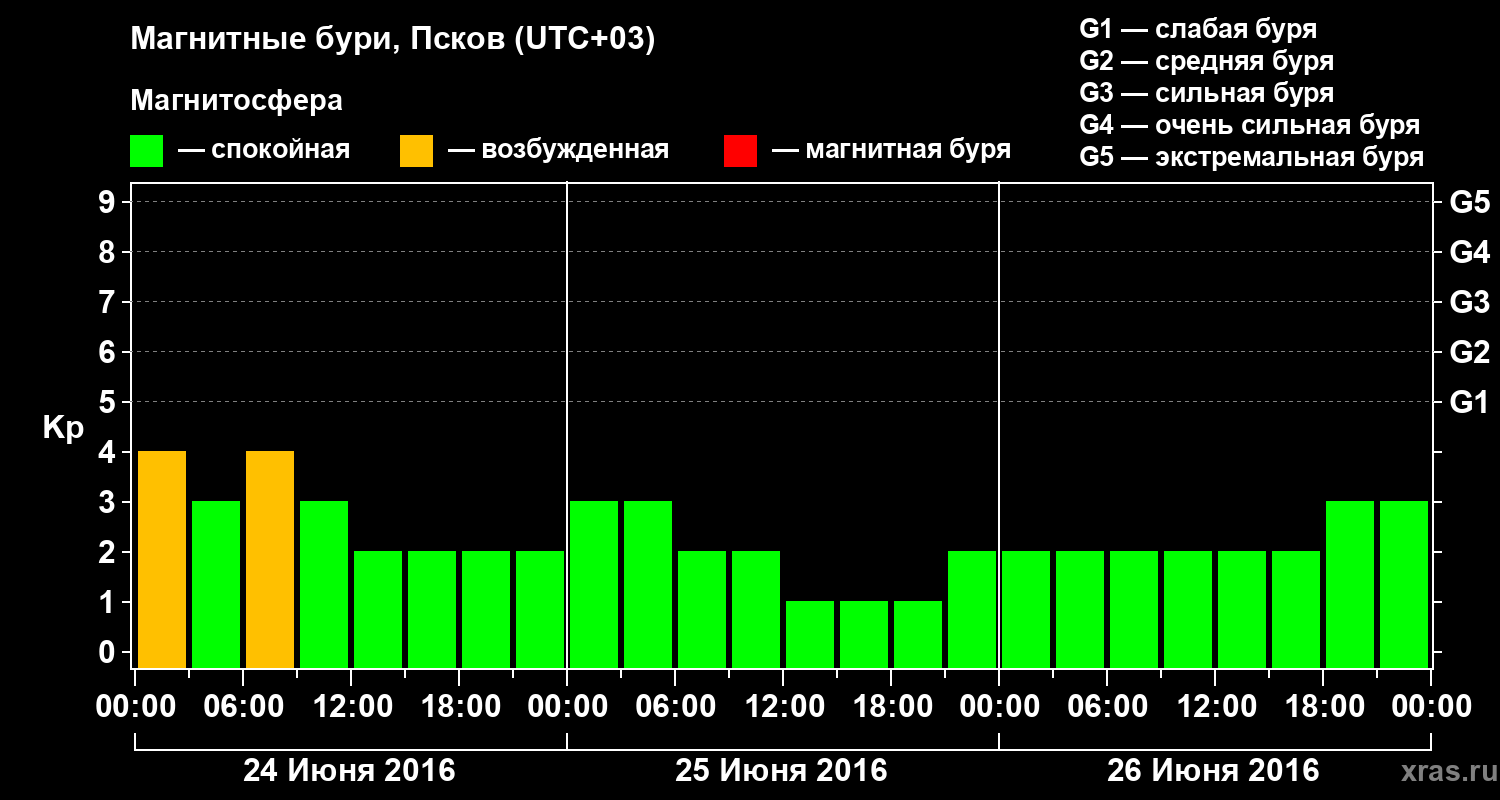Click the orange 'возбужденная' legend swatch
Screen dimensions: 1500x800
pos(417,151)
